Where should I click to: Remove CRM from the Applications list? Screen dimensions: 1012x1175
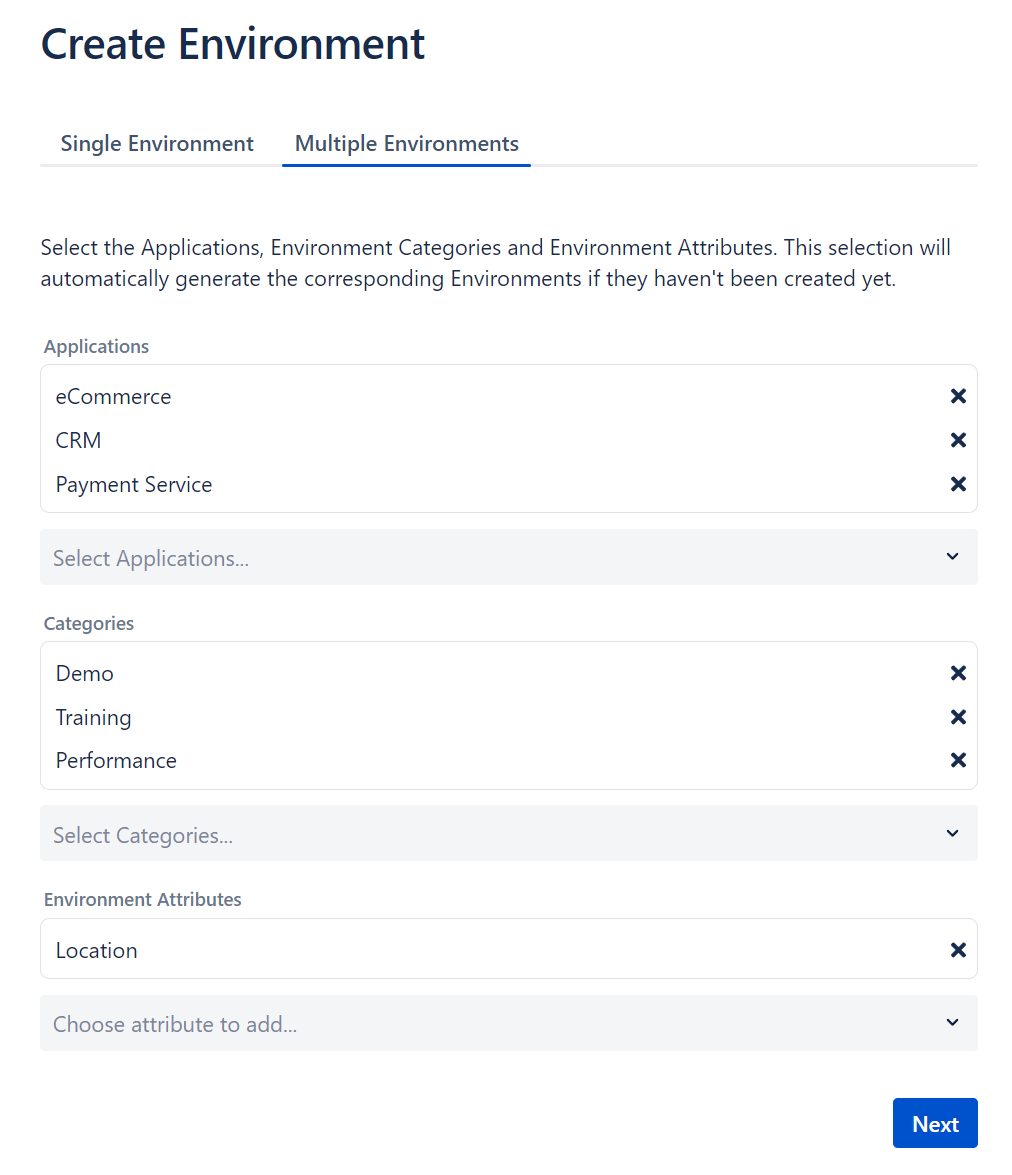point(958,440)
